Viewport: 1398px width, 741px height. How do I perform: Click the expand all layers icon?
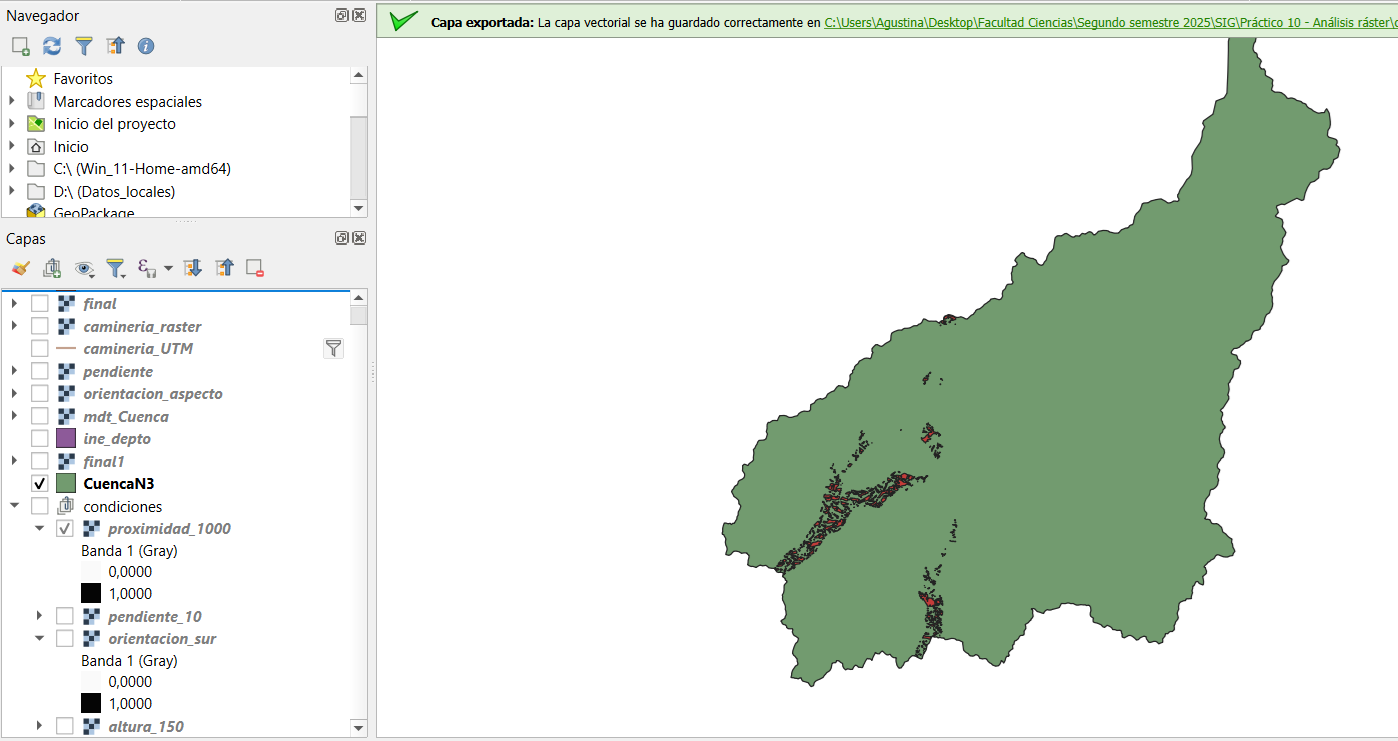coord(193,268)
